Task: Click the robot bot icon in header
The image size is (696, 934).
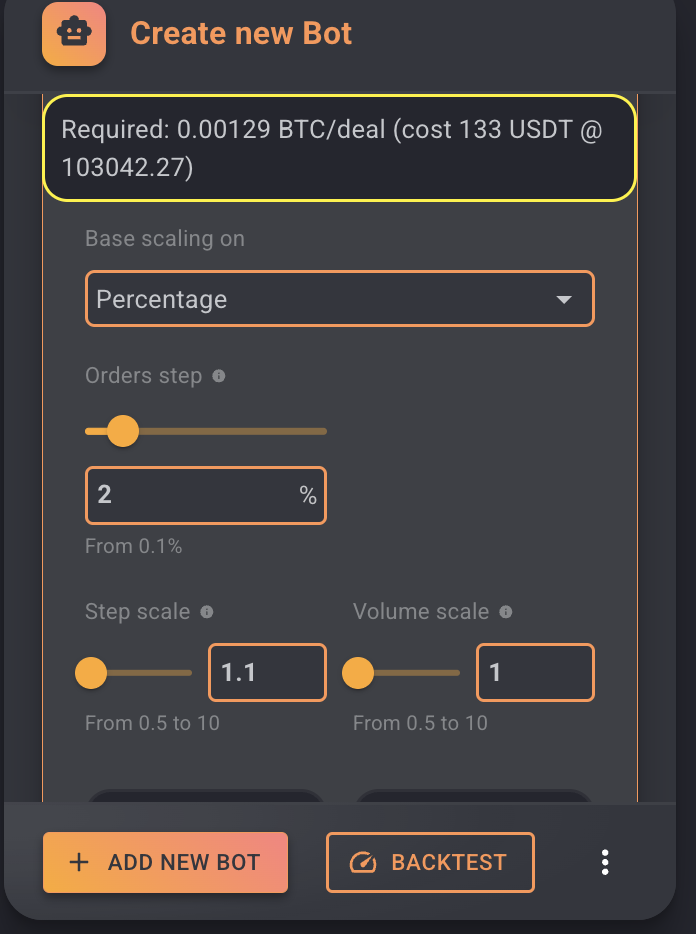Action: click(x=74, y=33)
